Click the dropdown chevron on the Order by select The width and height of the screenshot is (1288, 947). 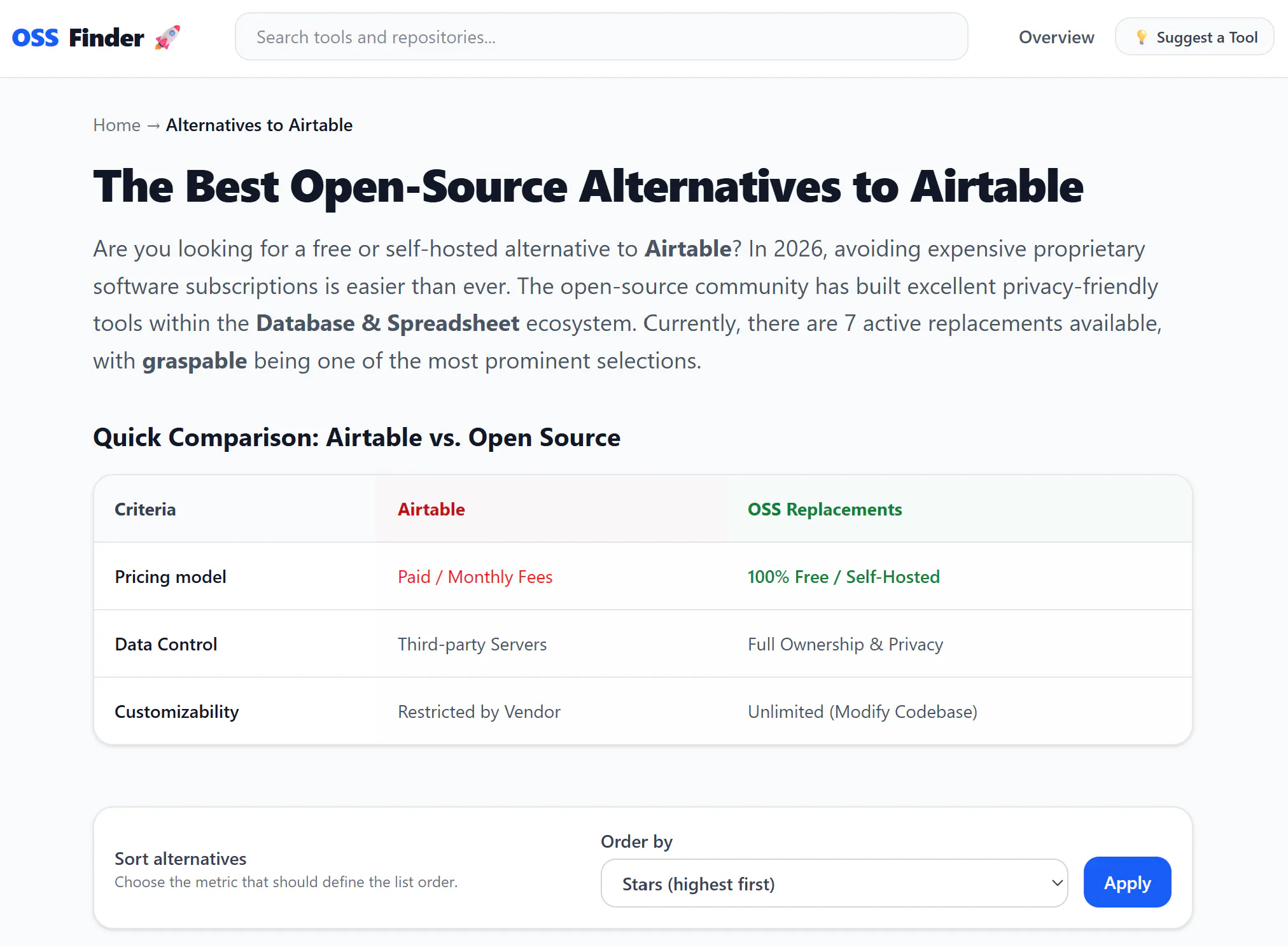1057,883
